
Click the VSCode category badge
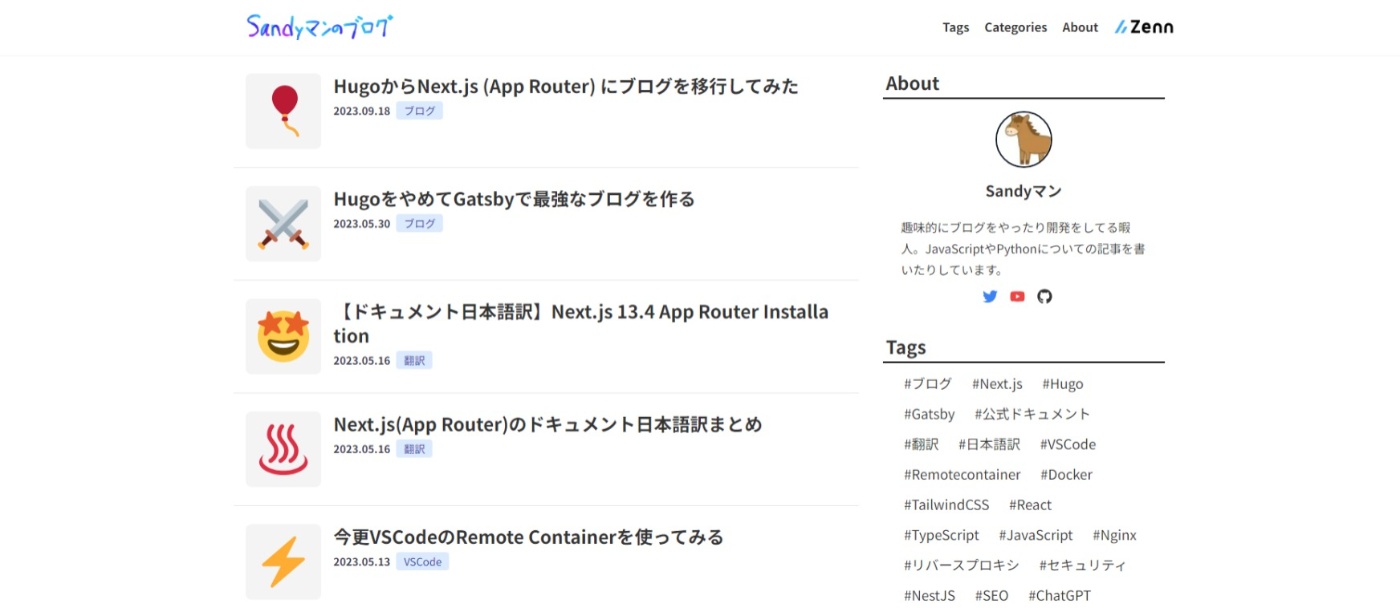point(422,562)
